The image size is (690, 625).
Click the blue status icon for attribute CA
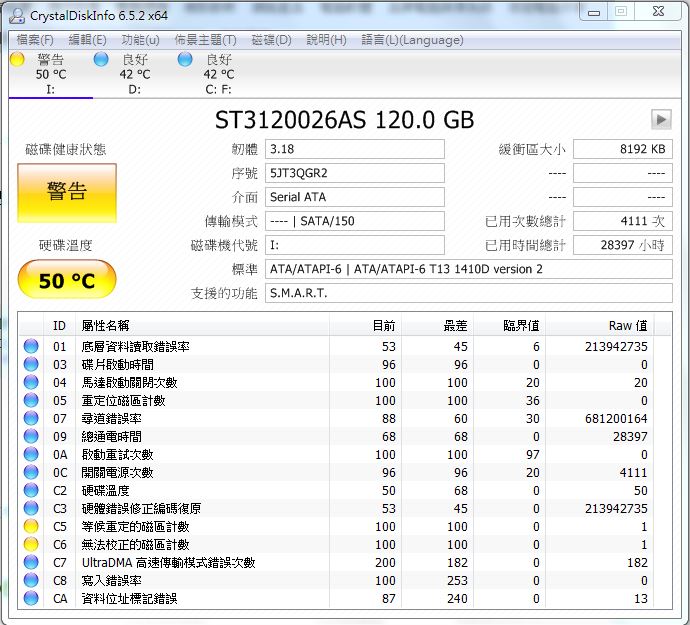pyautogui.click(x=31, y=599)
